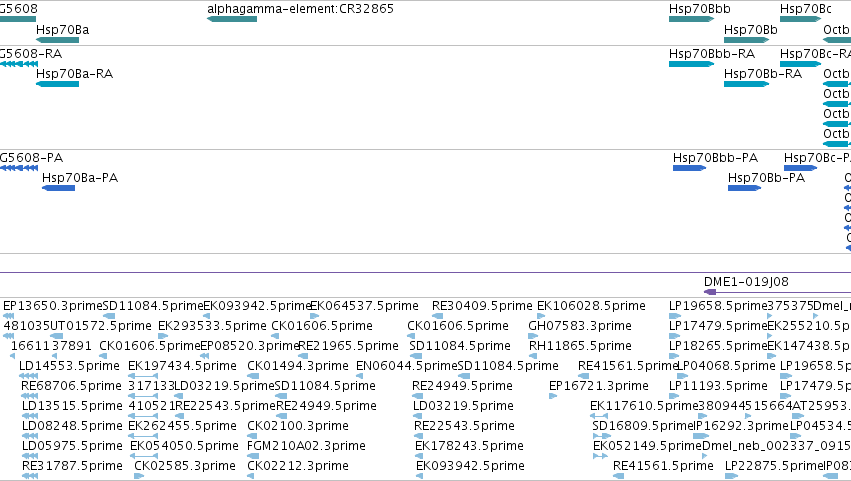
Task: Click the RE30409.5prime EST label
Action: click(x=482, y=306)
